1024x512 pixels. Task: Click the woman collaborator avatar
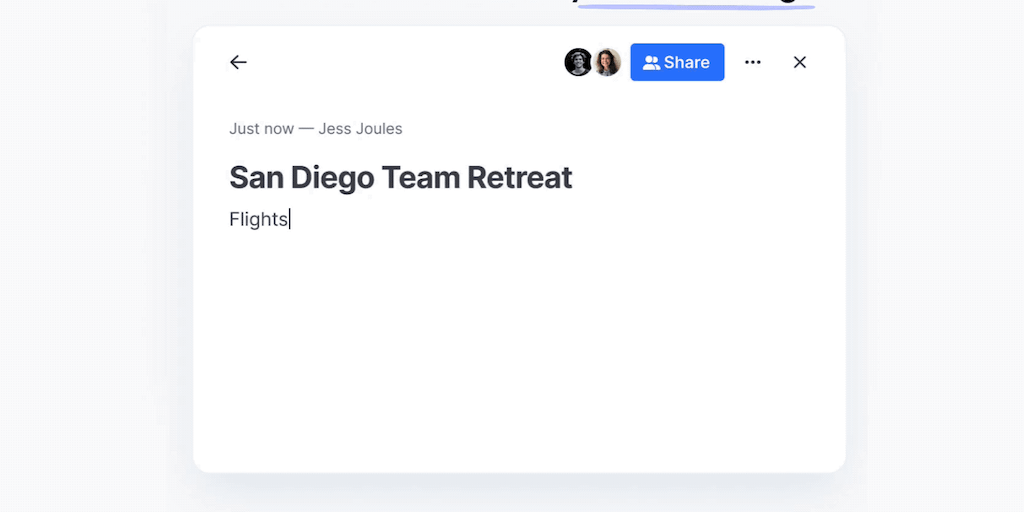[x=607, y=62]
